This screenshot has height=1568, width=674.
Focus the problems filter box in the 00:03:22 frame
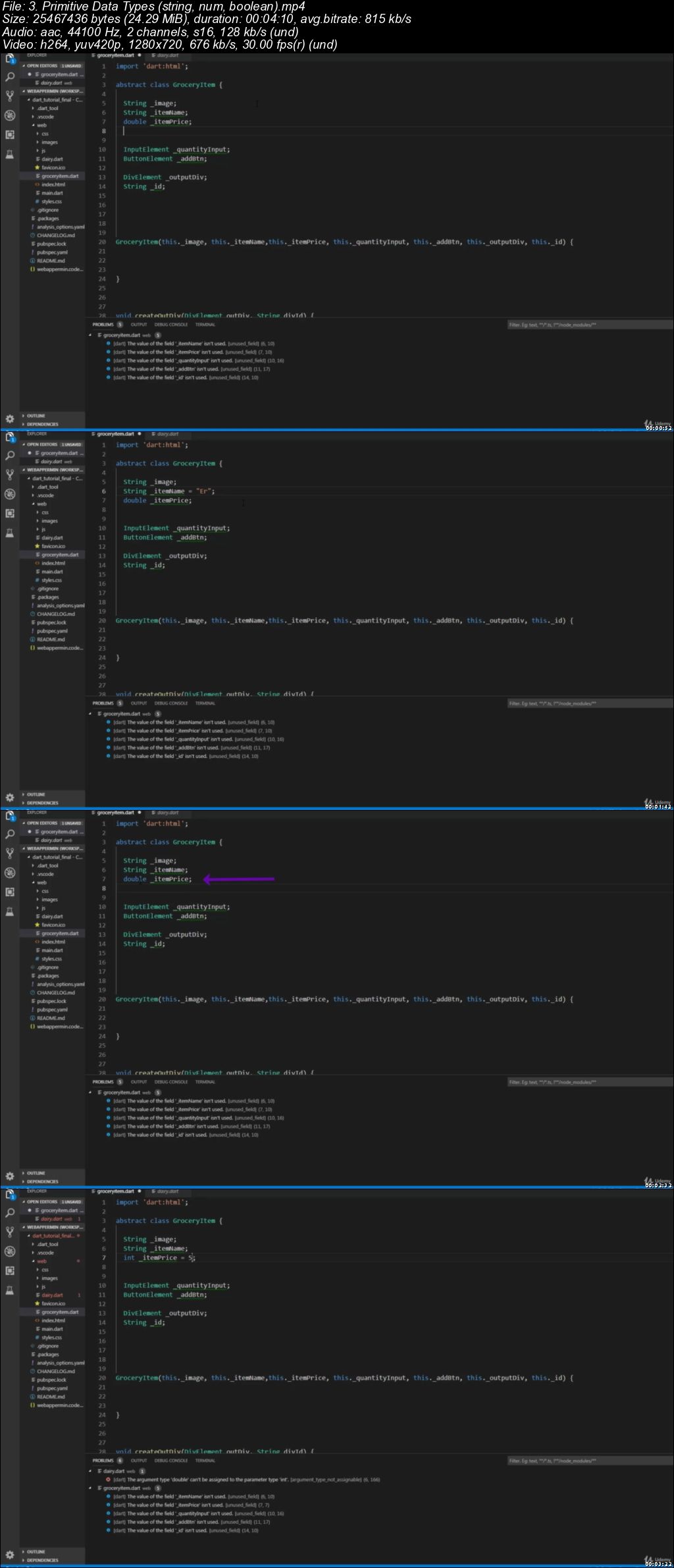click(x=590, y=1461)
